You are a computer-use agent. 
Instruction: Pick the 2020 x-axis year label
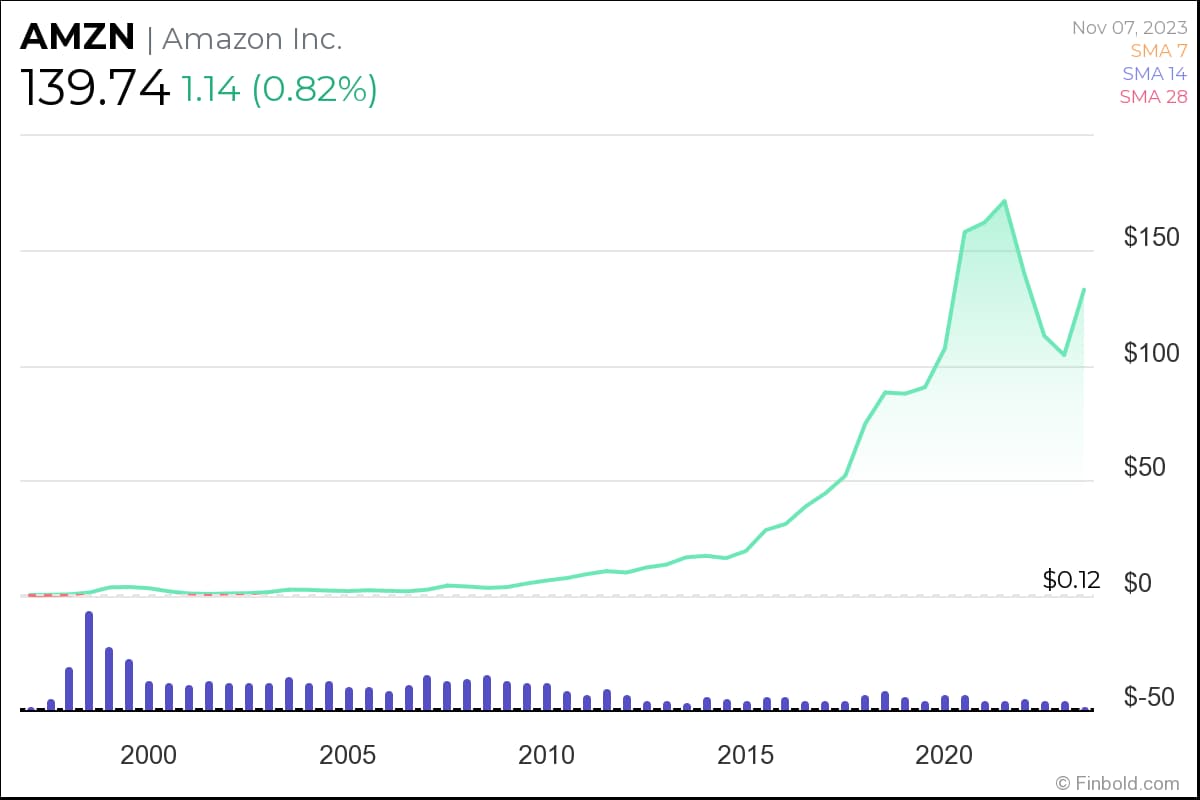click(944, 755)
